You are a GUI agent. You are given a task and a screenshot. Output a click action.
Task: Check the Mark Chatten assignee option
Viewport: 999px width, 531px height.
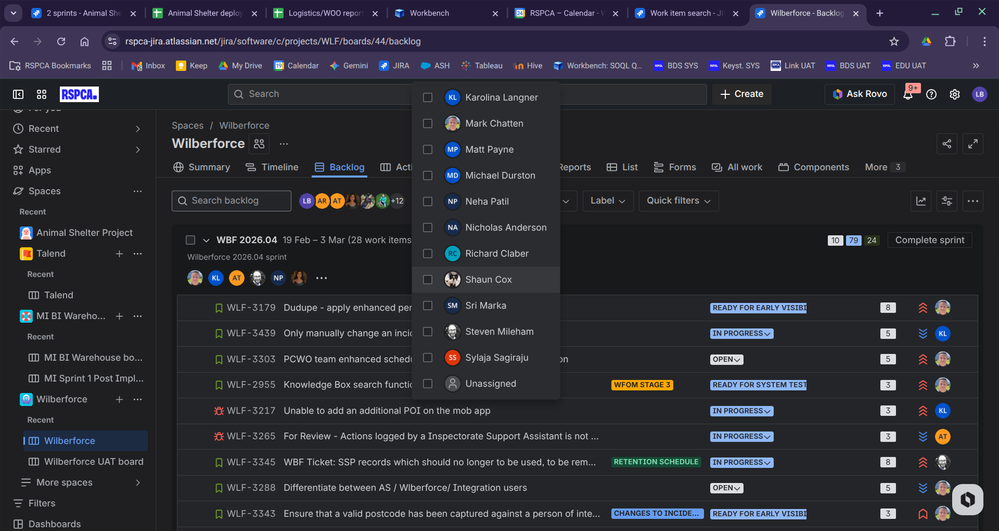[428, 124]
